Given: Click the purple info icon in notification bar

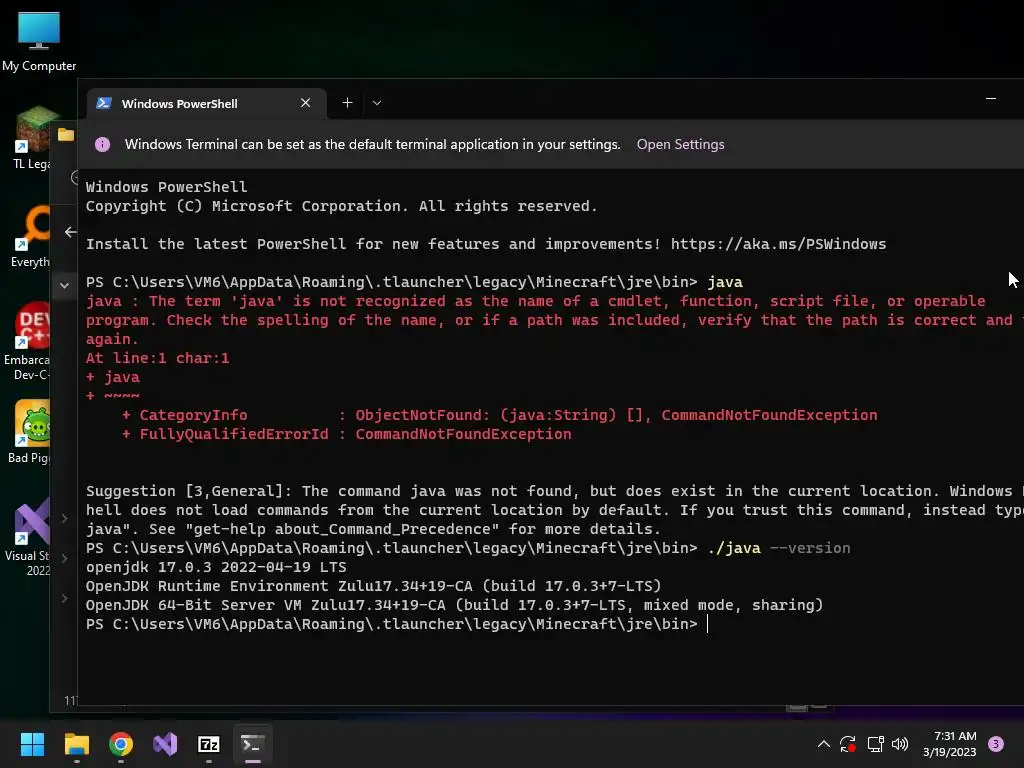Looking at the screenshot, I should pyautogui.click(x=103, y=144).
